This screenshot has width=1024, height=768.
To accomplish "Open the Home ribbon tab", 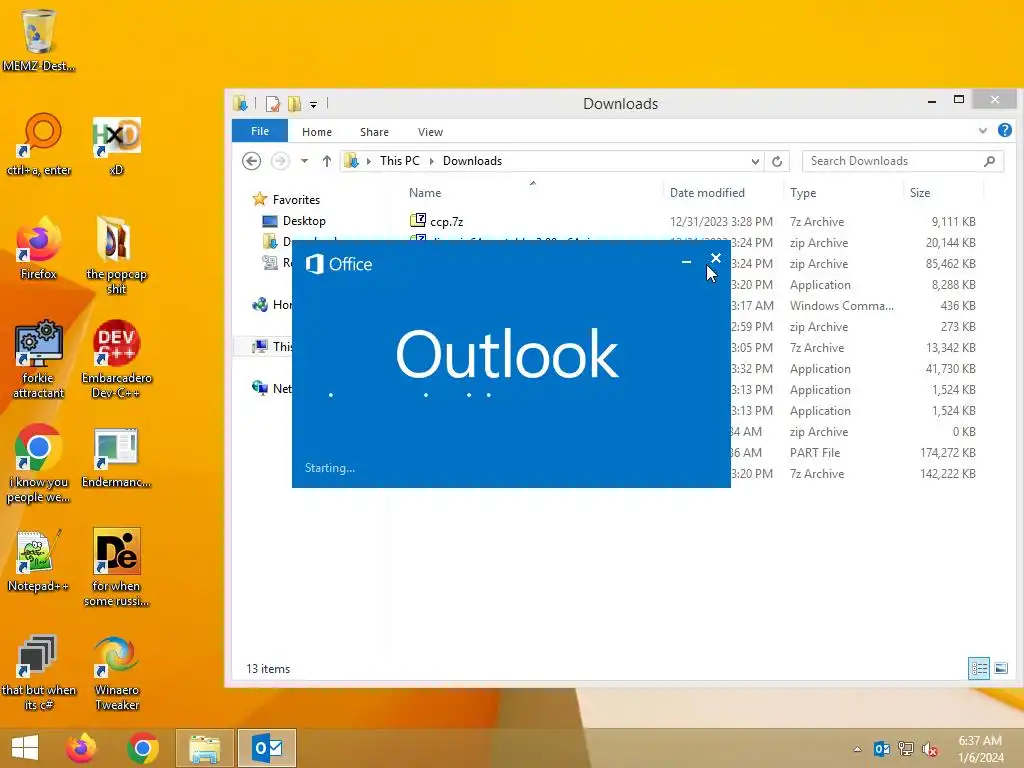I will pyautogui.click(x=317, y=132).
